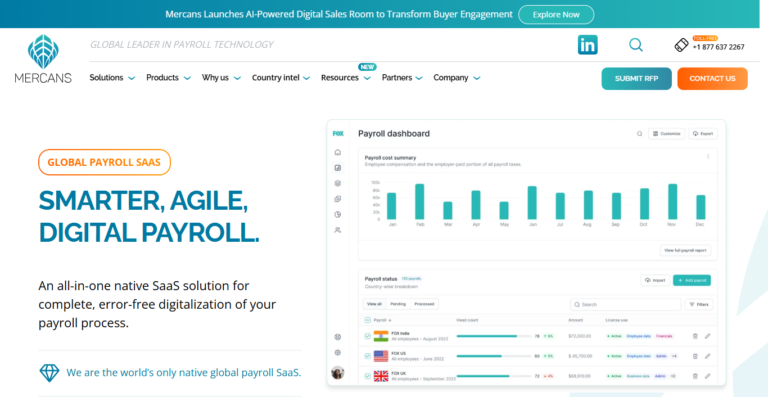Click the site search magnifier icon
The width and height of the screenshot is (768, 397).
pyautogui.click(x=636, y=45)
